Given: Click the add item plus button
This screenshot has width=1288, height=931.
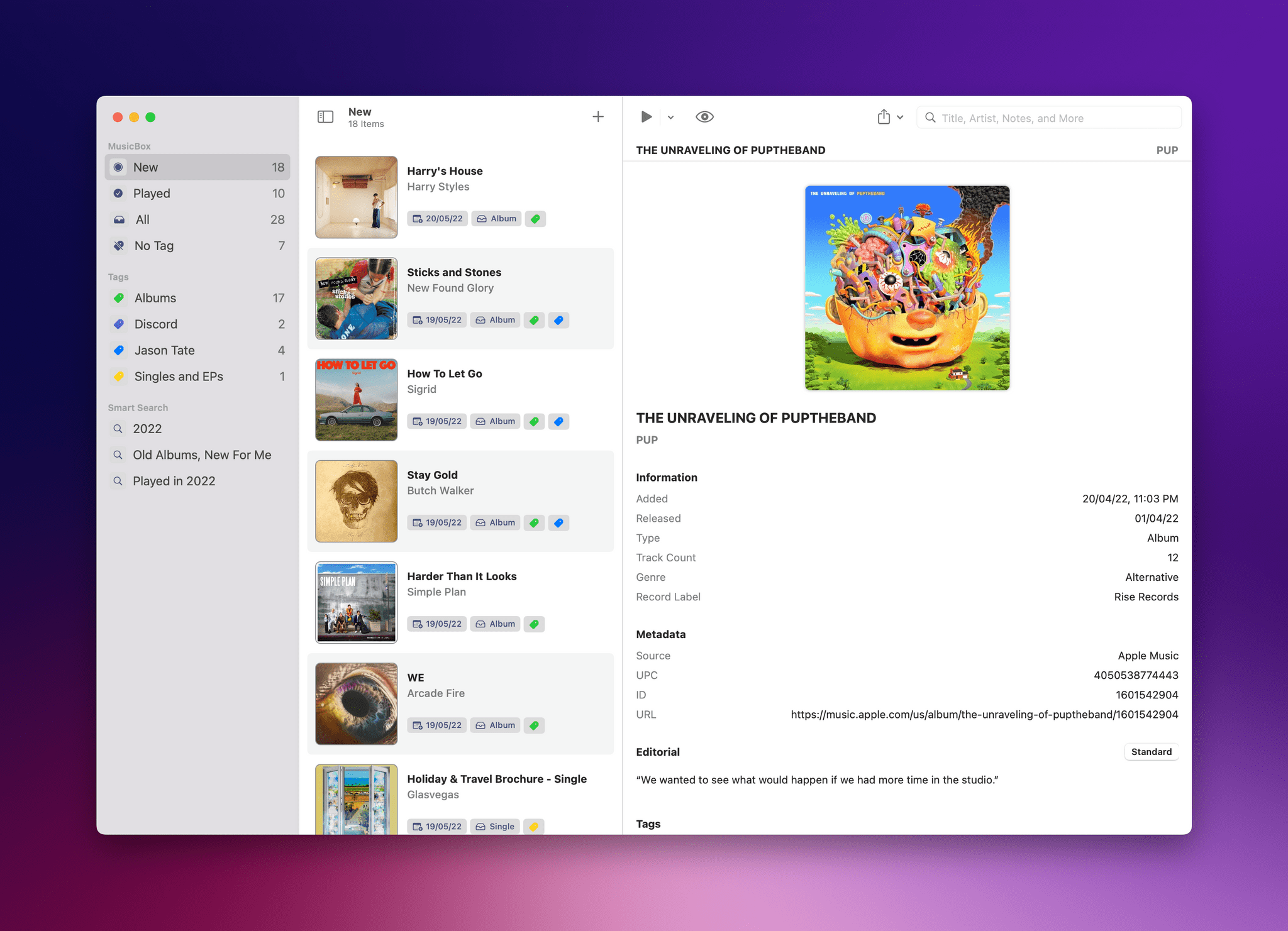Looking at the screenshot, I should (x=598, y=117).
